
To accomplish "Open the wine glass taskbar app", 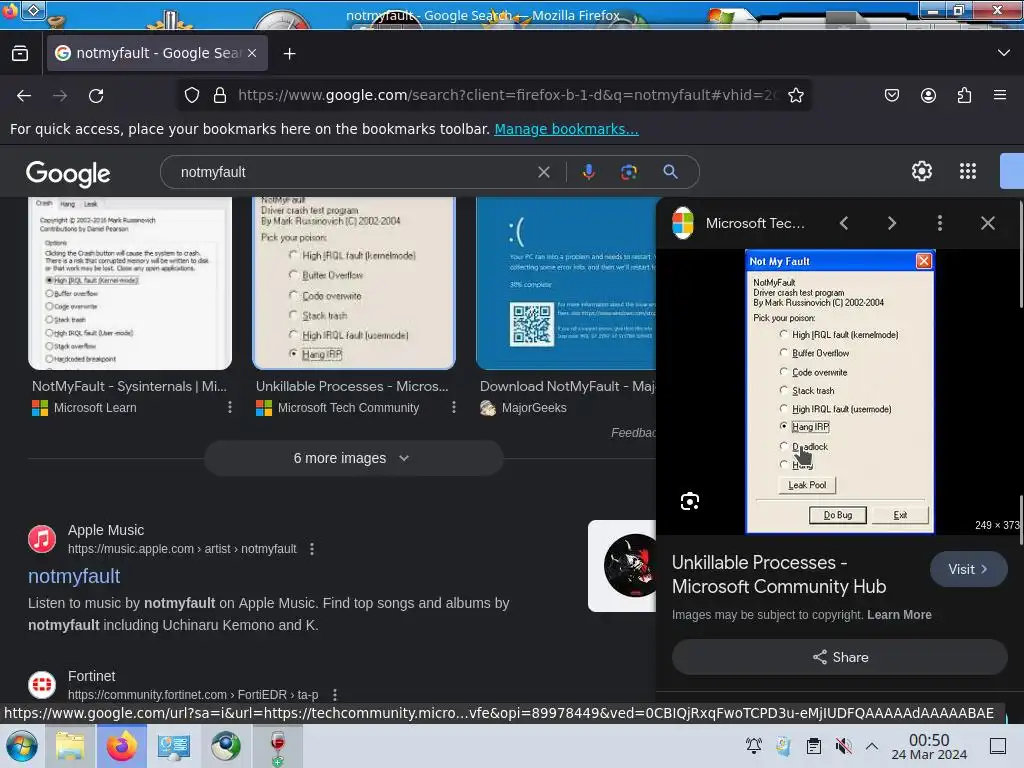I will click(x=278, y=747).
